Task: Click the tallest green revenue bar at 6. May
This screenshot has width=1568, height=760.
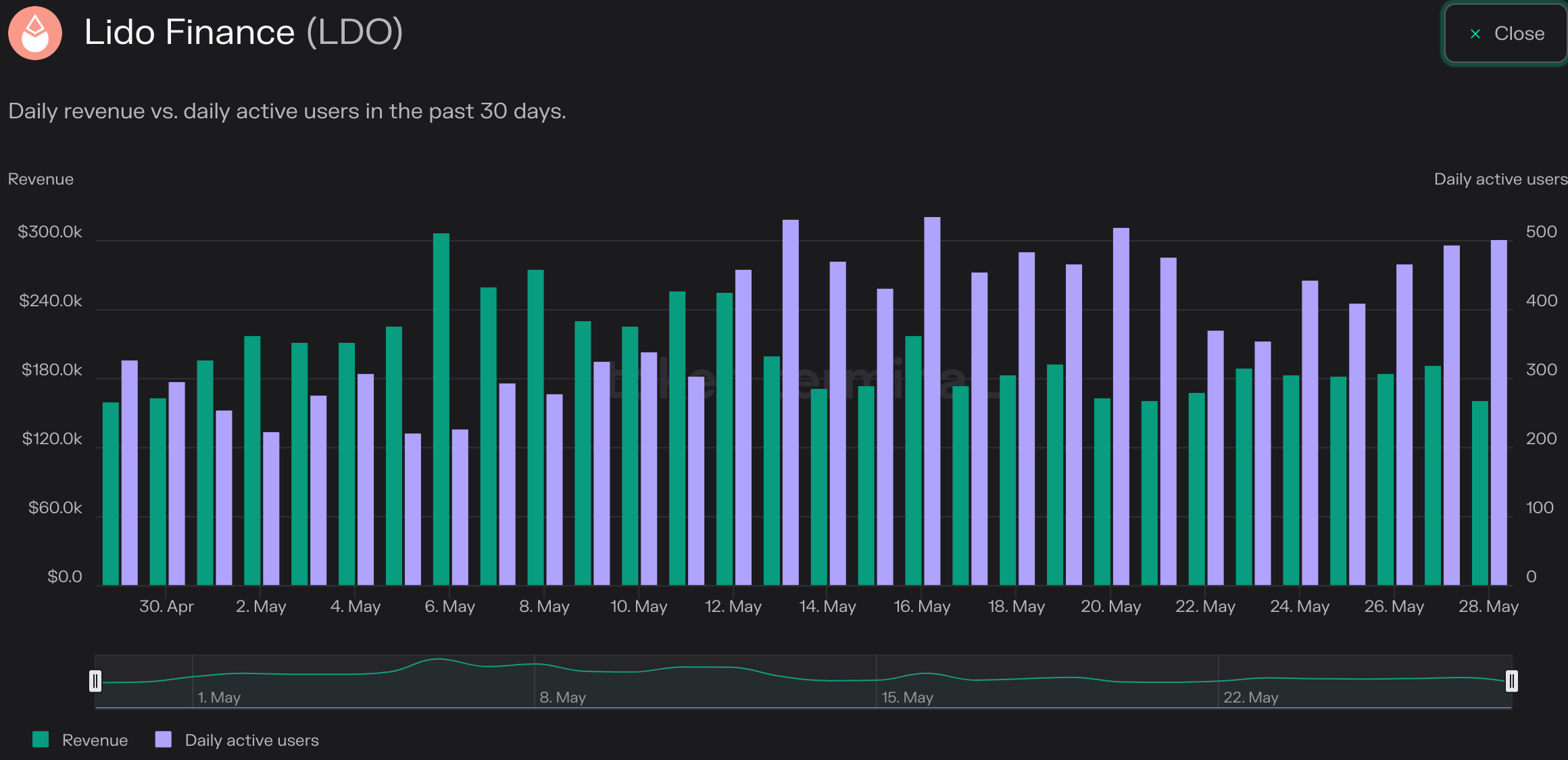Action: [441, 409]
